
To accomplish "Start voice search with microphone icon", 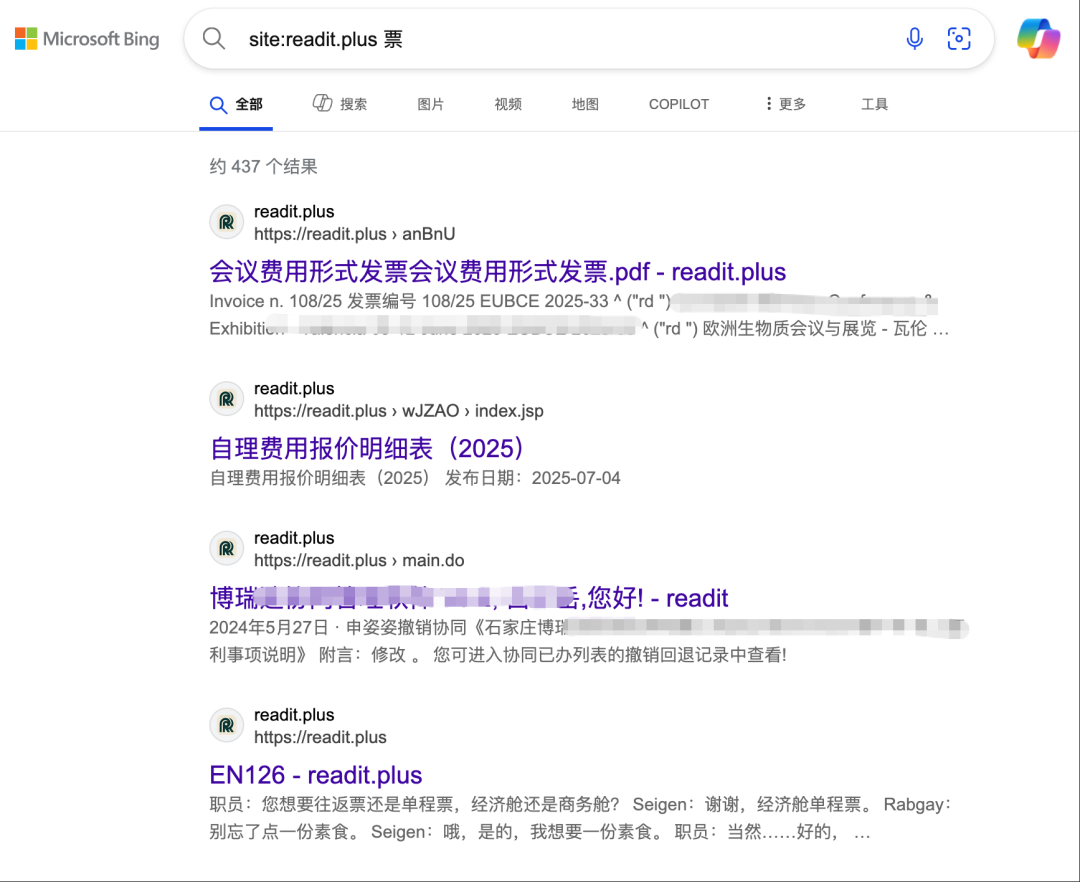I will pyautogui.click(x=914, y=39).
